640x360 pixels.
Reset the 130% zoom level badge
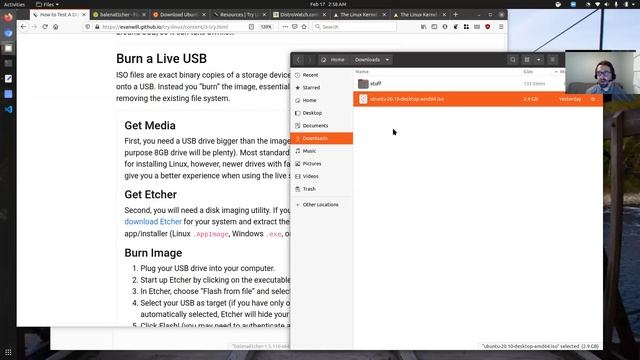pyautogui.click(x=266, y=27)
